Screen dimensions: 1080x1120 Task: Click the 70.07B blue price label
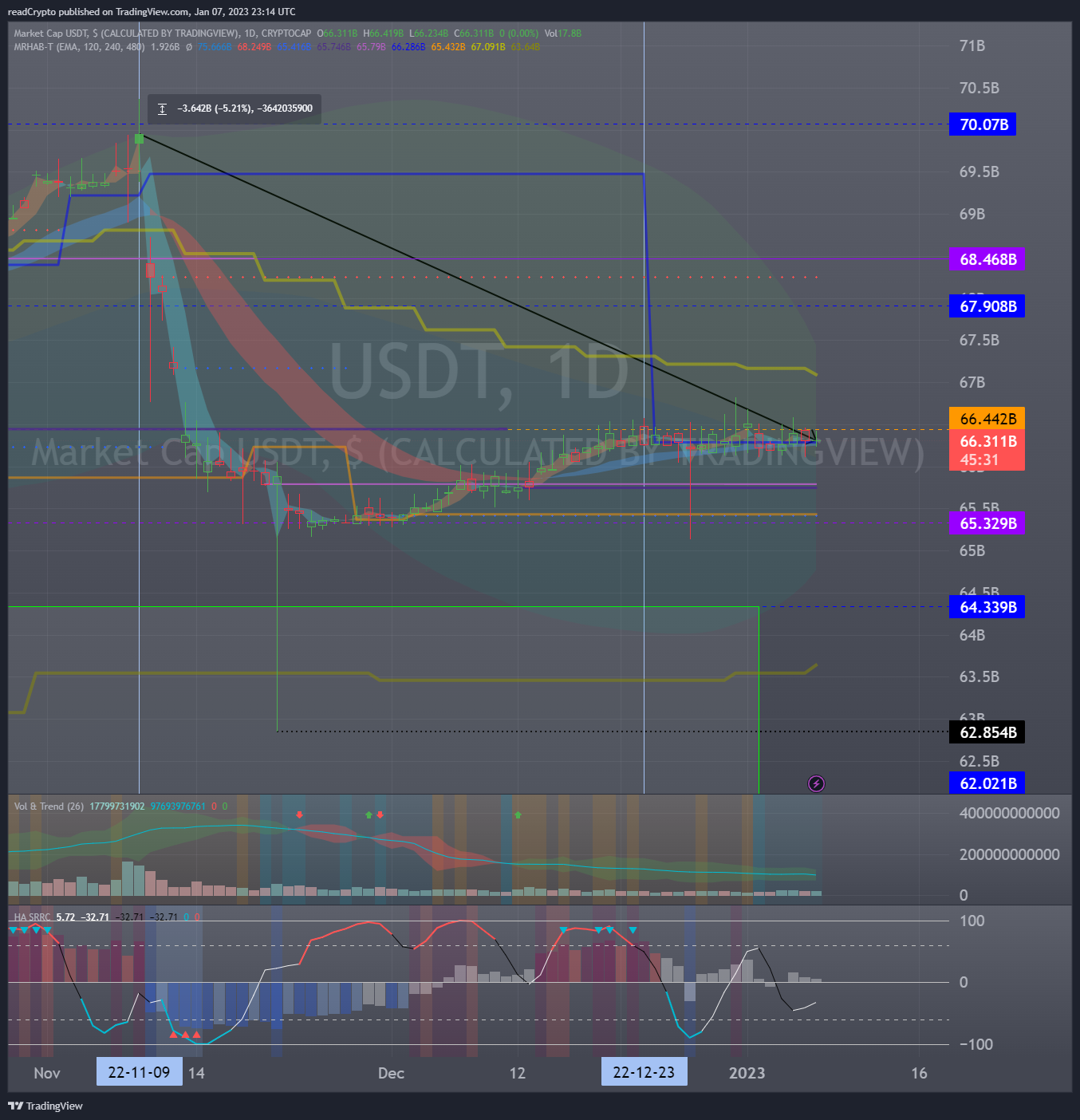983,124
